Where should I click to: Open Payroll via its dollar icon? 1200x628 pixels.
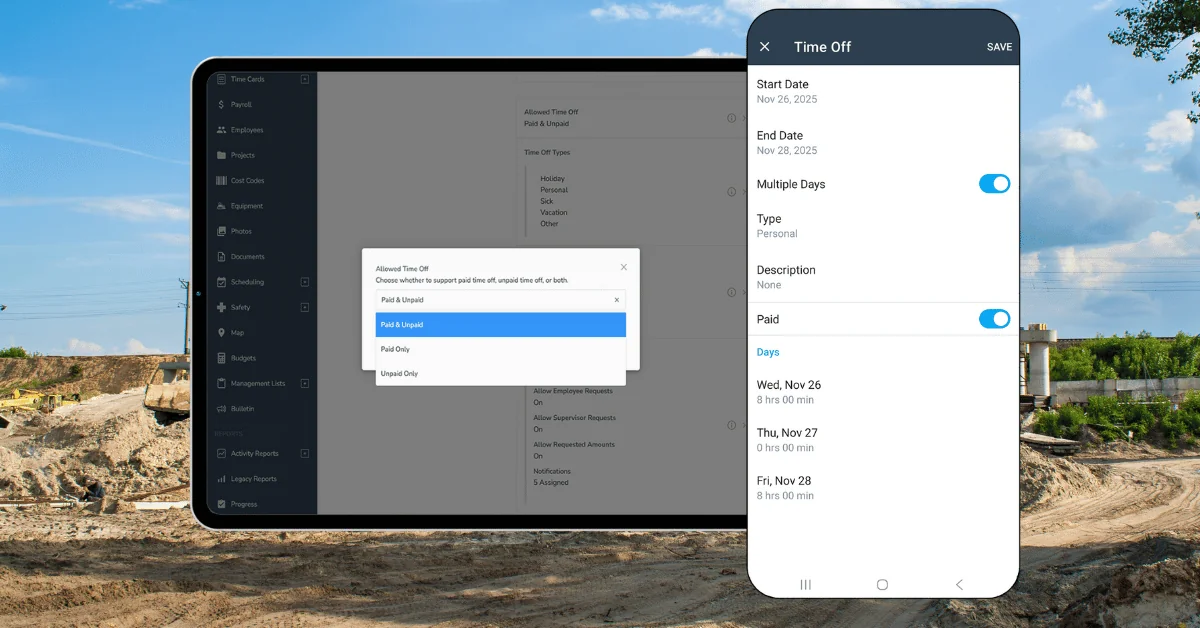(x=221, y=104)
